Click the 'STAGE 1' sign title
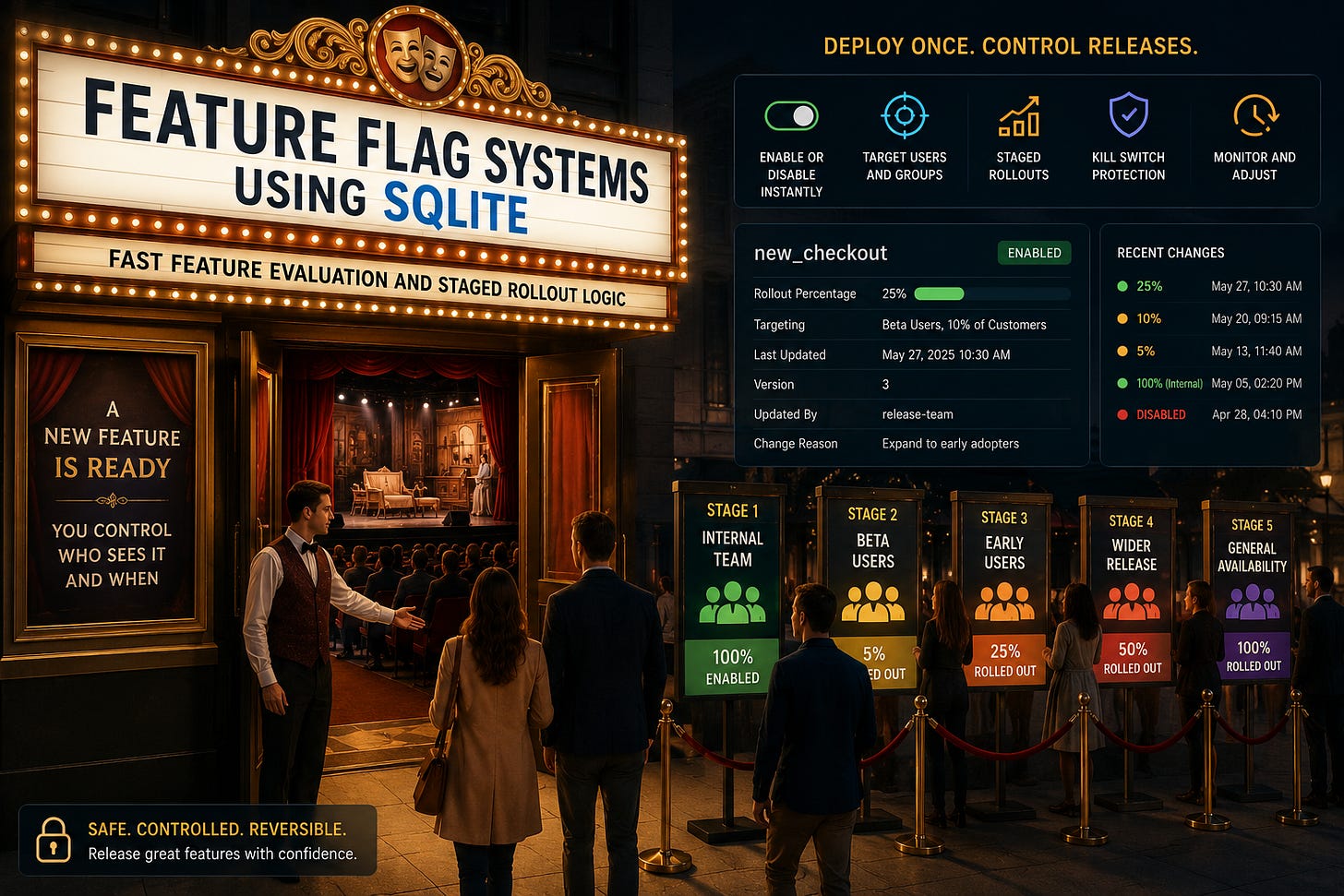Screen dimensions: 1344x896 coord(732,510)
